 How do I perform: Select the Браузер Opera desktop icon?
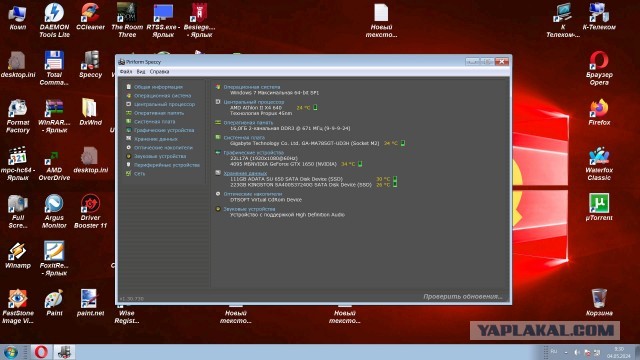(599, 68)
